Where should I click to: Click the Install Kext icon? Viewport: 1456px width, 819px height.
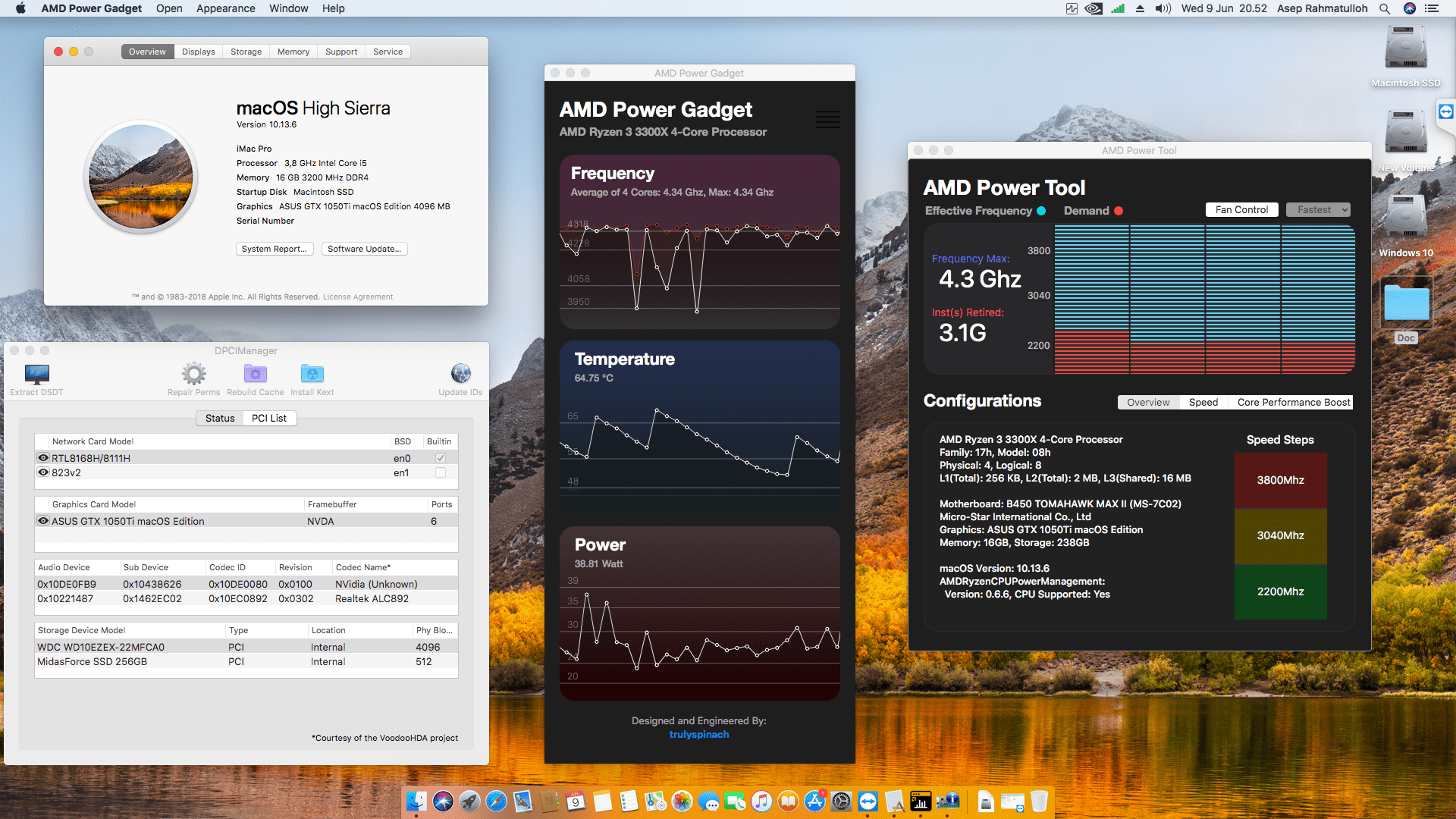(312, 373)
